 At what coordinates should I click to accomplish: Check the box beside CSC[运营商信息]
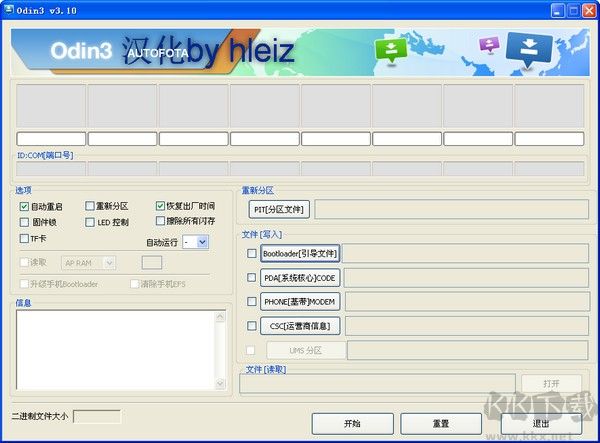pos(251,326)
